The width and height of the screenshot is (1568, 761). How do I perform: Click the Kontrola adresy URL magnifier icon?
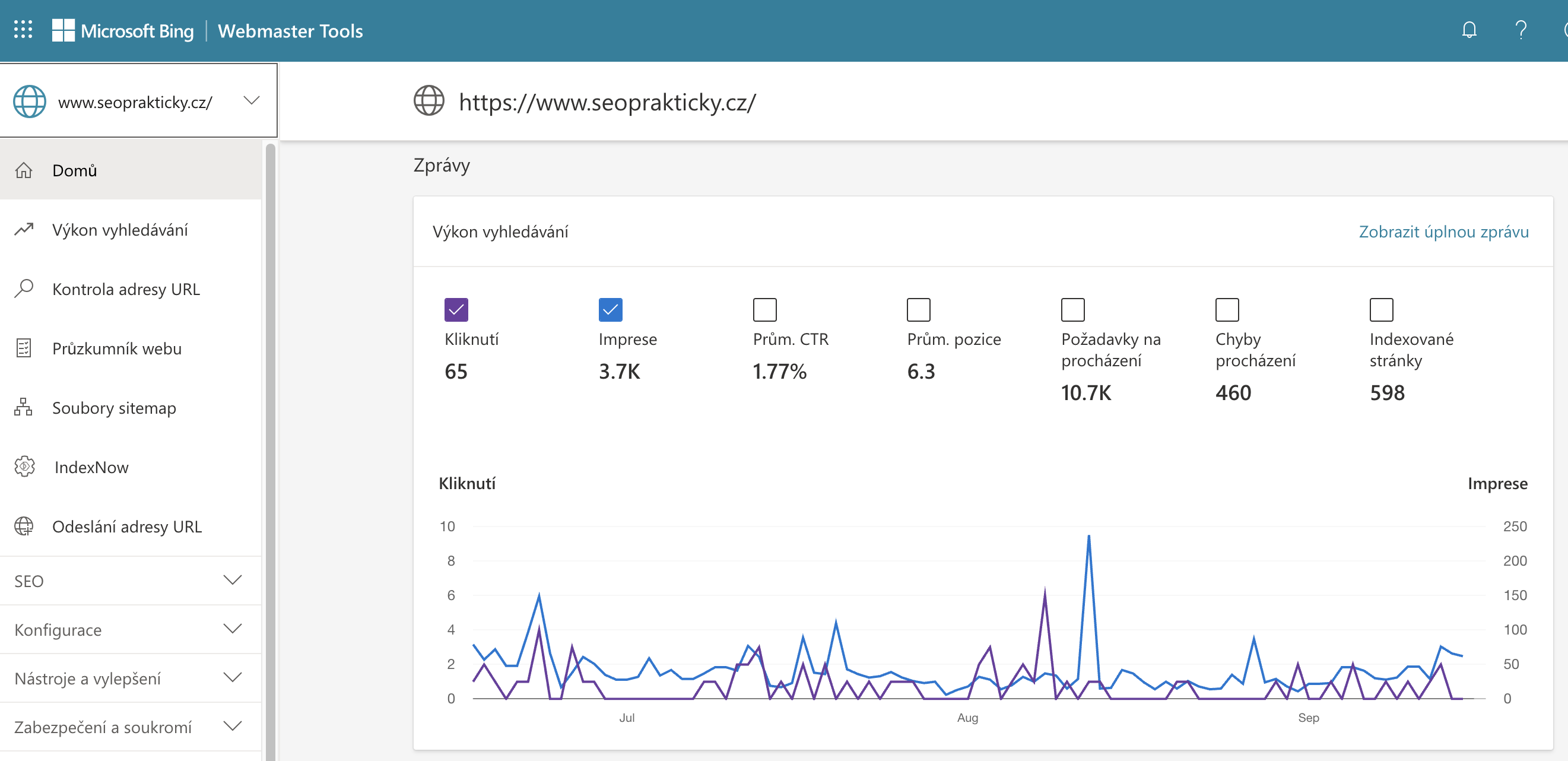(x=24, y=288)
